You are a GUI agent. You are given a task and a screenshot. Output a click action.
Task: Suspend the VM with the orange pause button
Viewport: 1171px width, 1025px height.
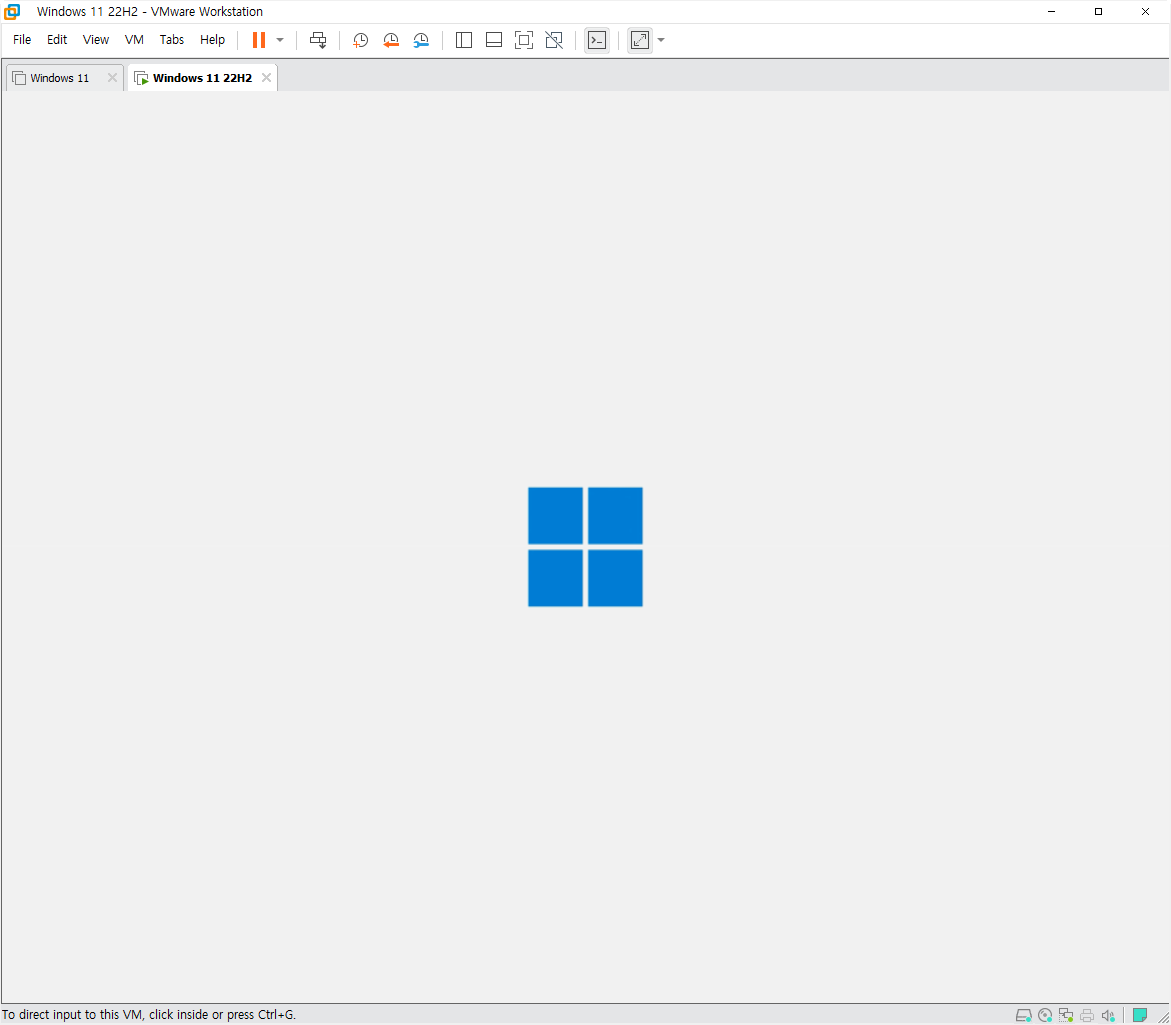(x=258, y=40)
